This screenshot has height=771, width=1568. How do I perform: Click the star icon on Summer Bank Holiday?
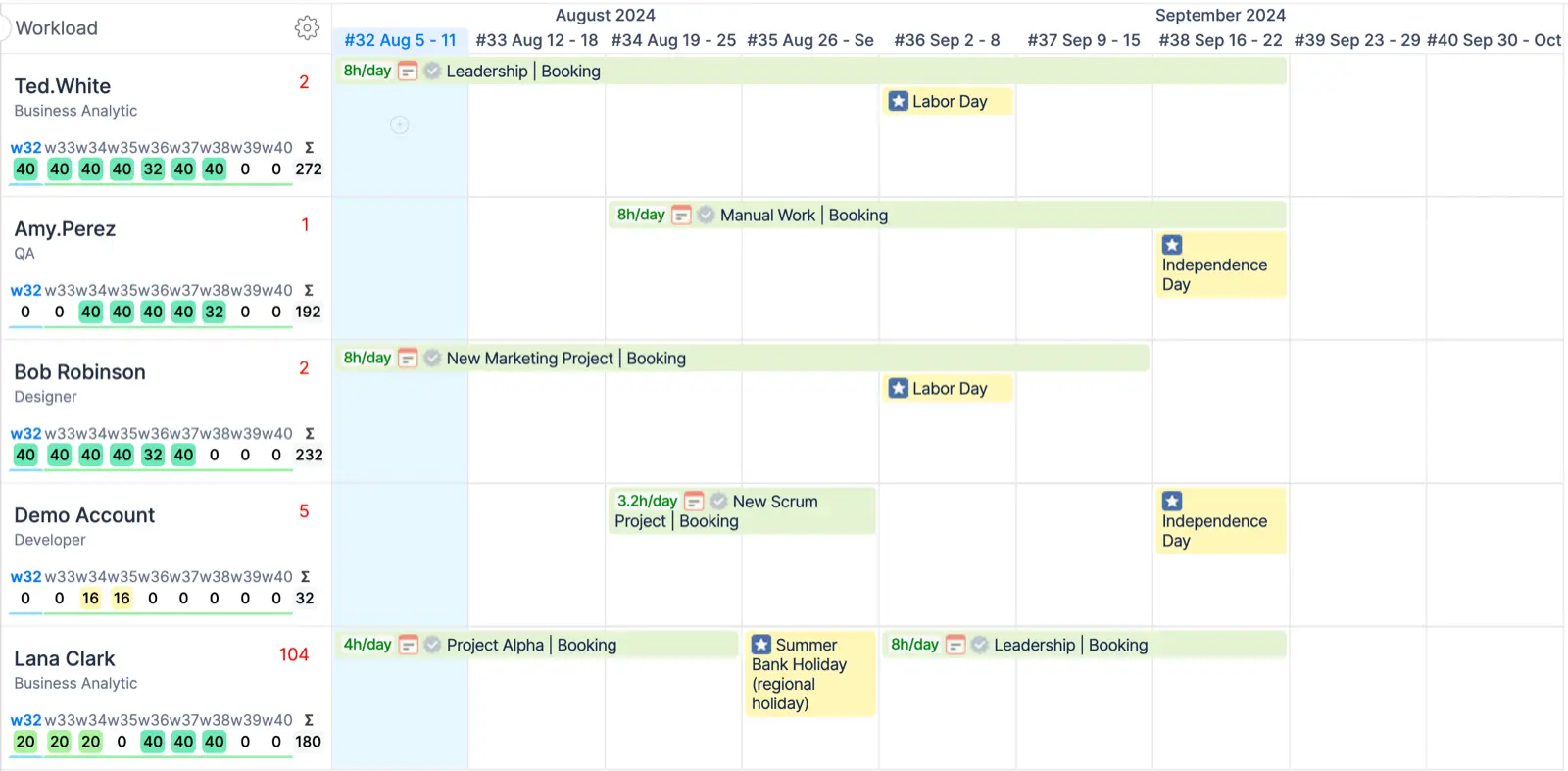tap(761, 645)
